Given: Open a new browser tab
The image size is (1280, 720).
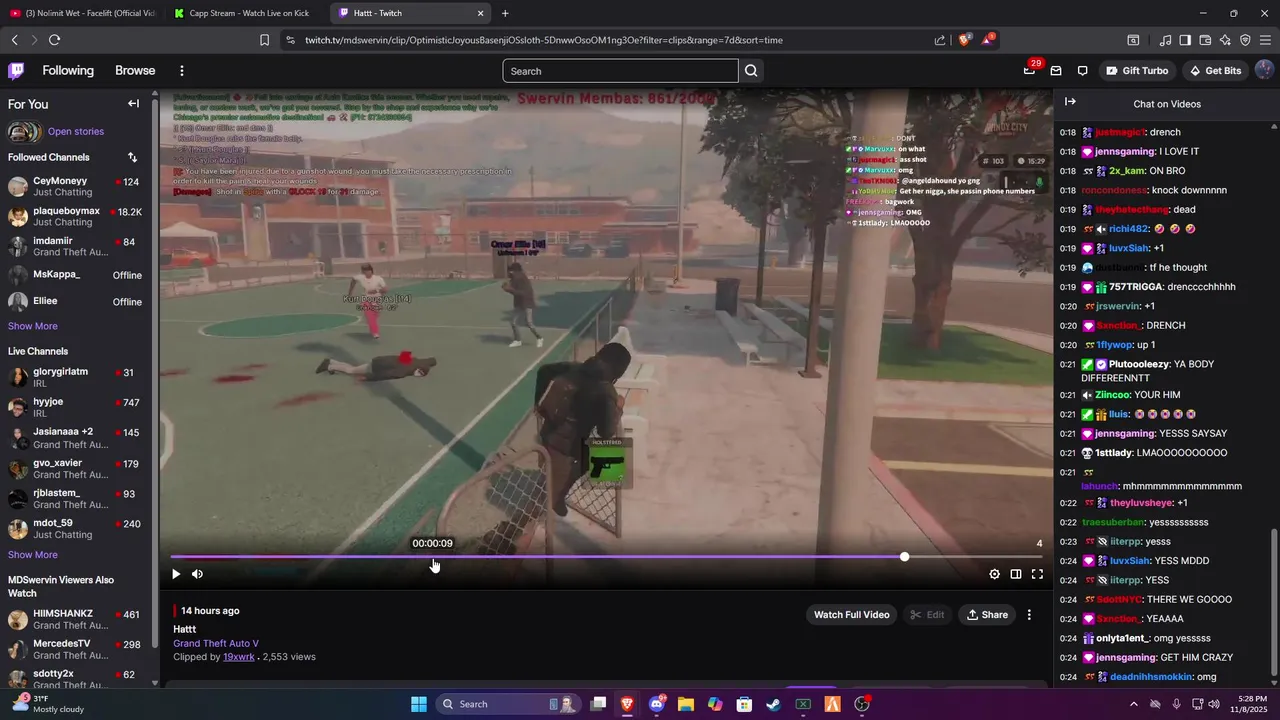Looking at the screenshot, I should point(505,13).
